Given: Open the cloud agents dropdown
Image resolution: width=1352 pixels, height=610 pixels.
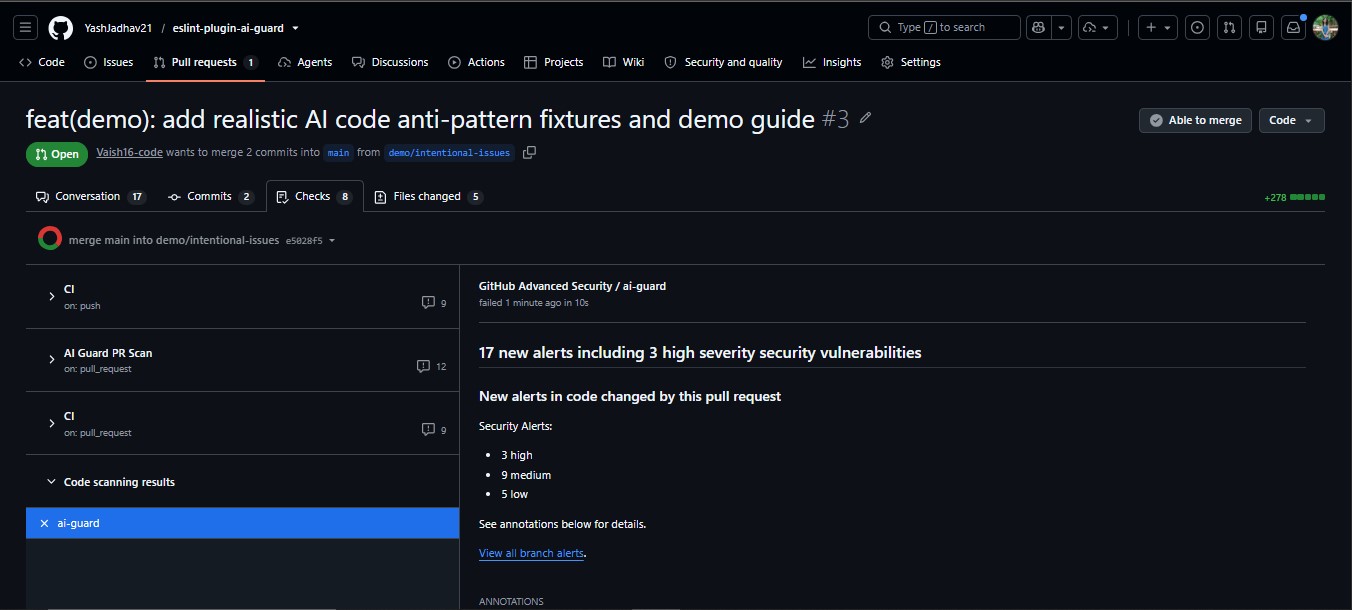Looking at the screenshot, I should click(1099, 27).
